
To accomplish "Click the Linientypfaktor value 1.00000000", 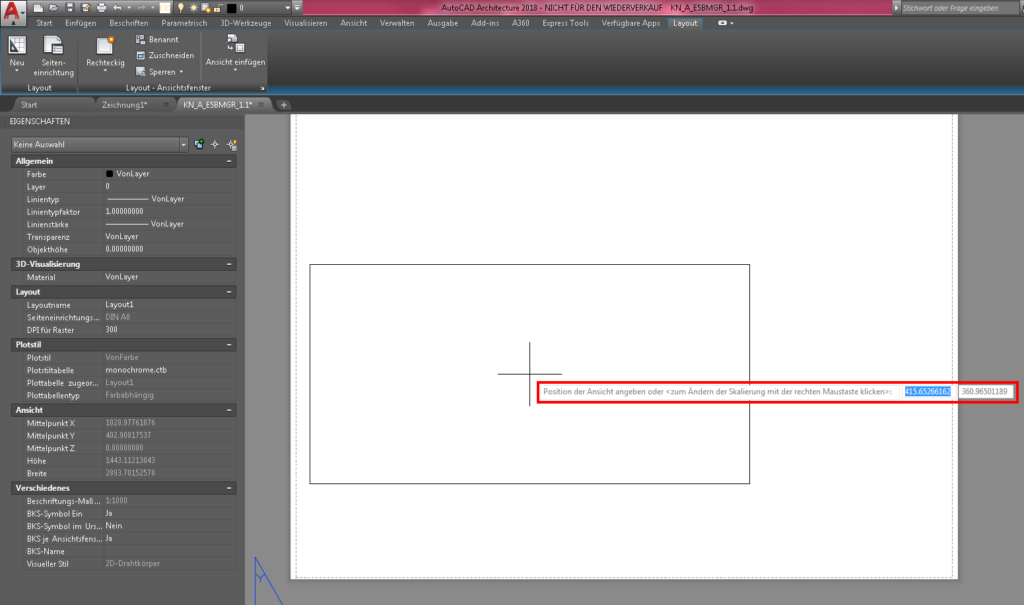I will tap(124, 212).
